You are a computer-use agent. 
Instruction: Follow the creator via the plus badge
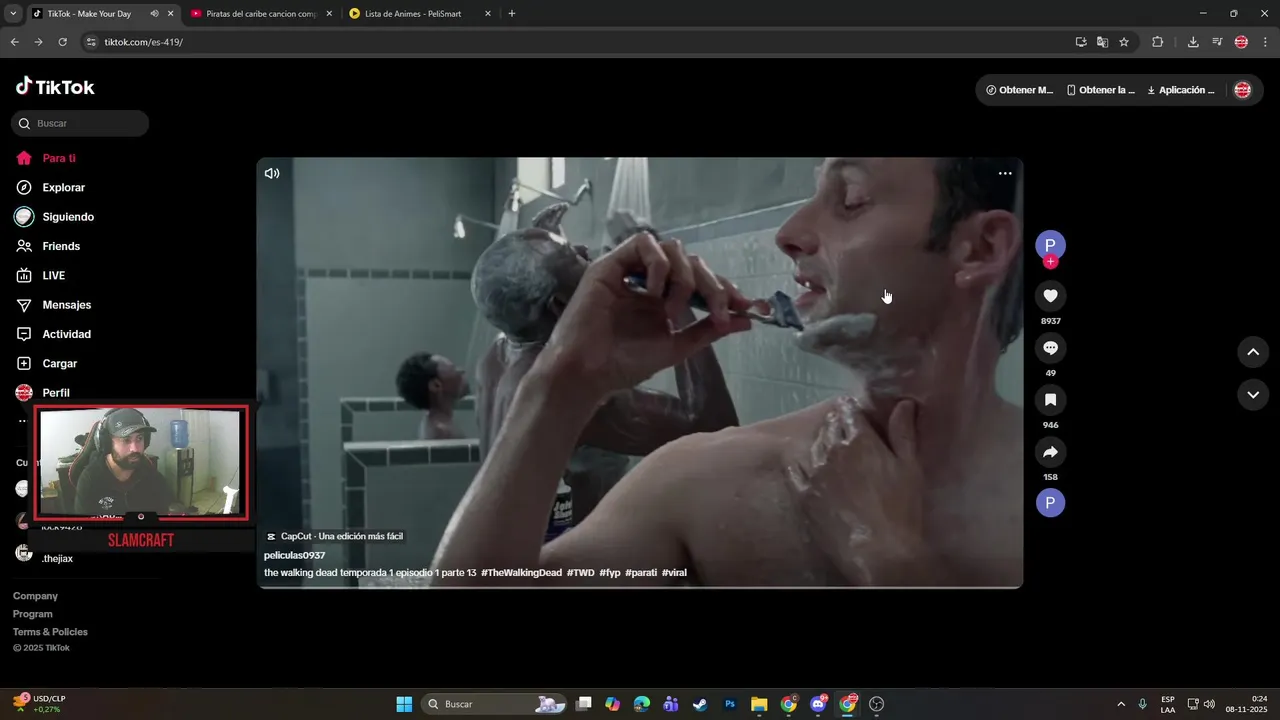coord(1050,262)
